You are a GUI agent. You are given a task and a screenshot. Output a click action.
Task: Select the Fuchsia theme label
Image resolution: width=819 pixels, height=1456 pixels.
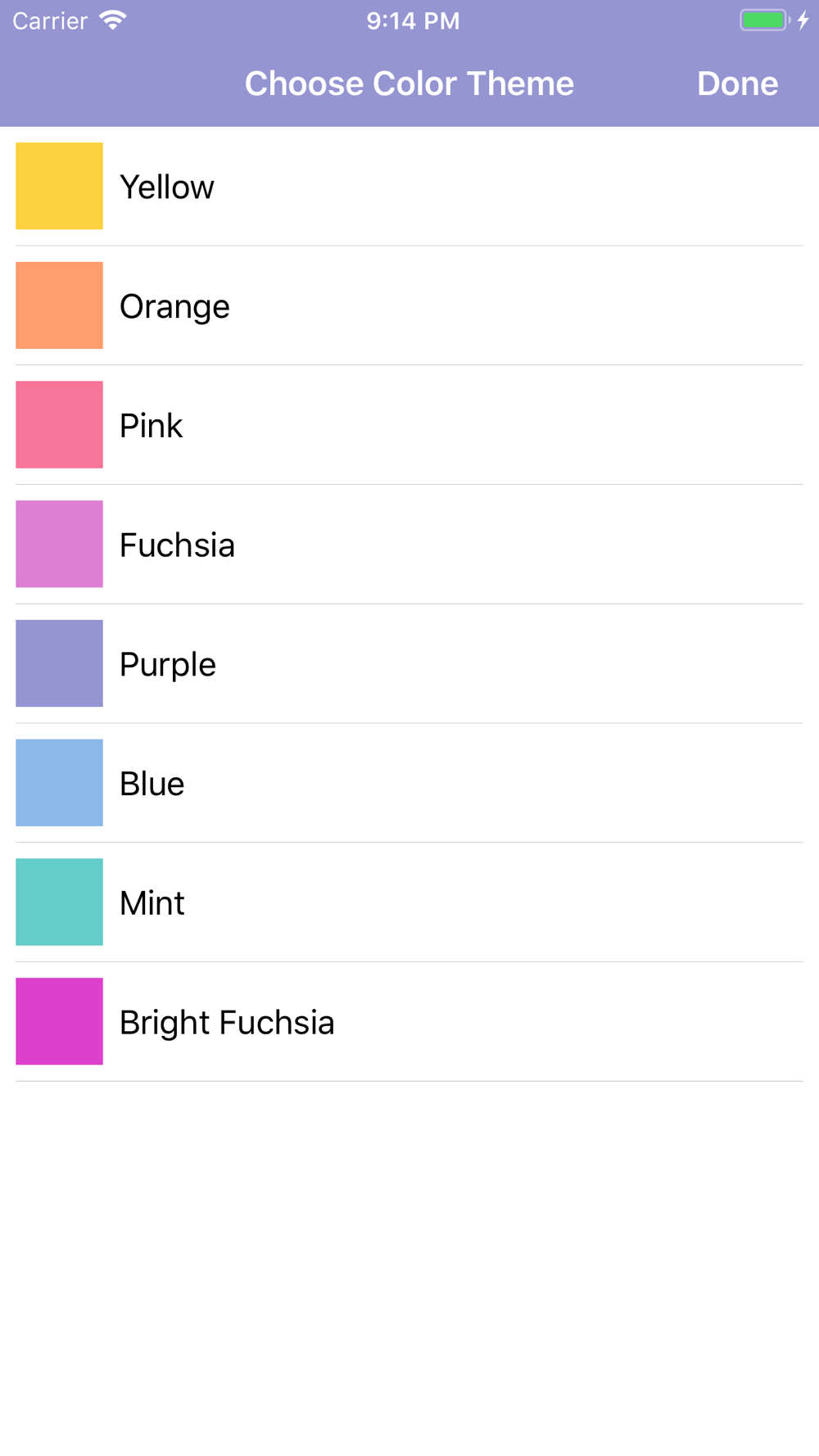(177, 545)
